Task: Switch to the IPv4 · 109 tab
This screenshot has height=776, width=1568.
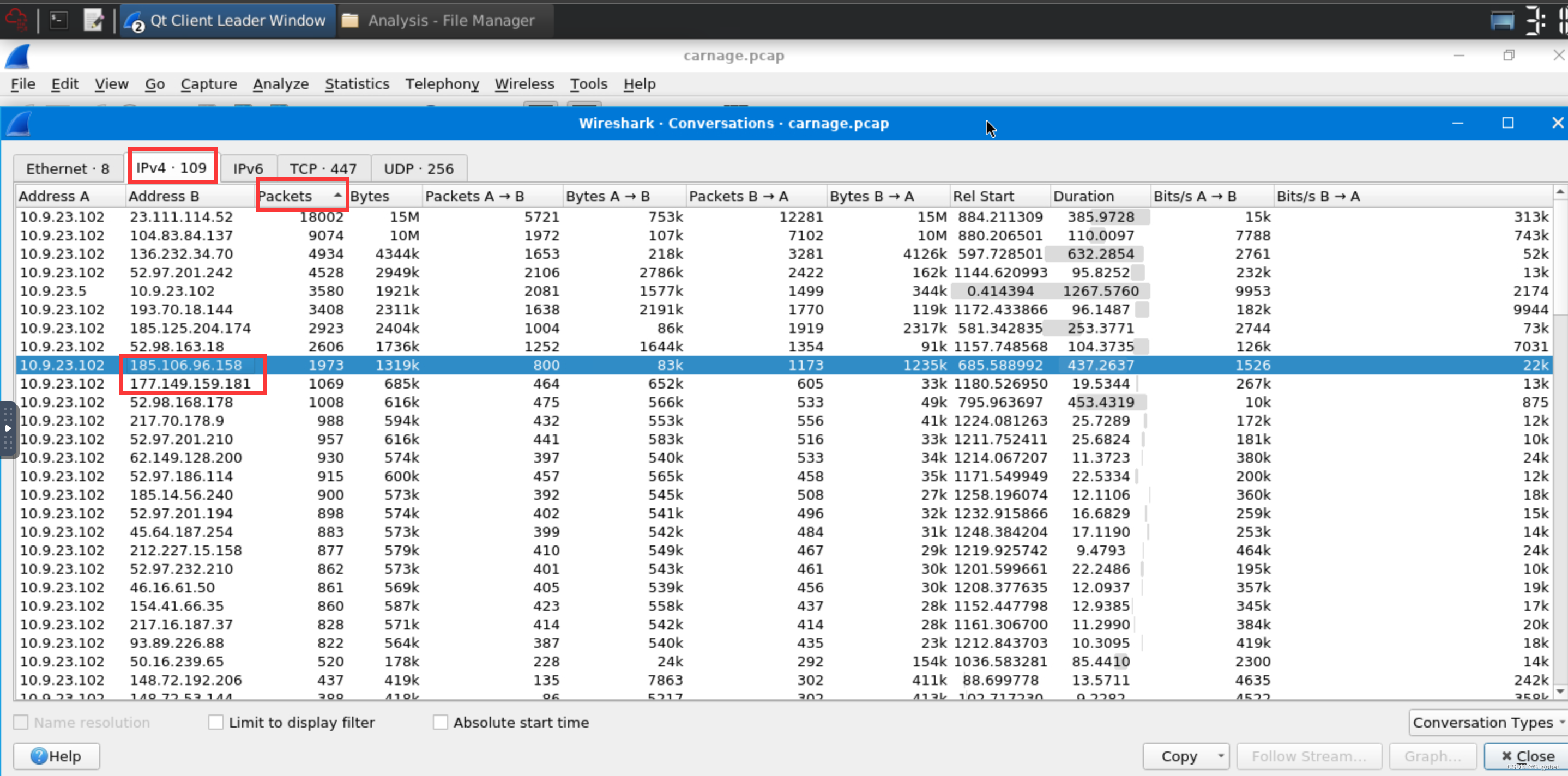Action: [172, 167]
